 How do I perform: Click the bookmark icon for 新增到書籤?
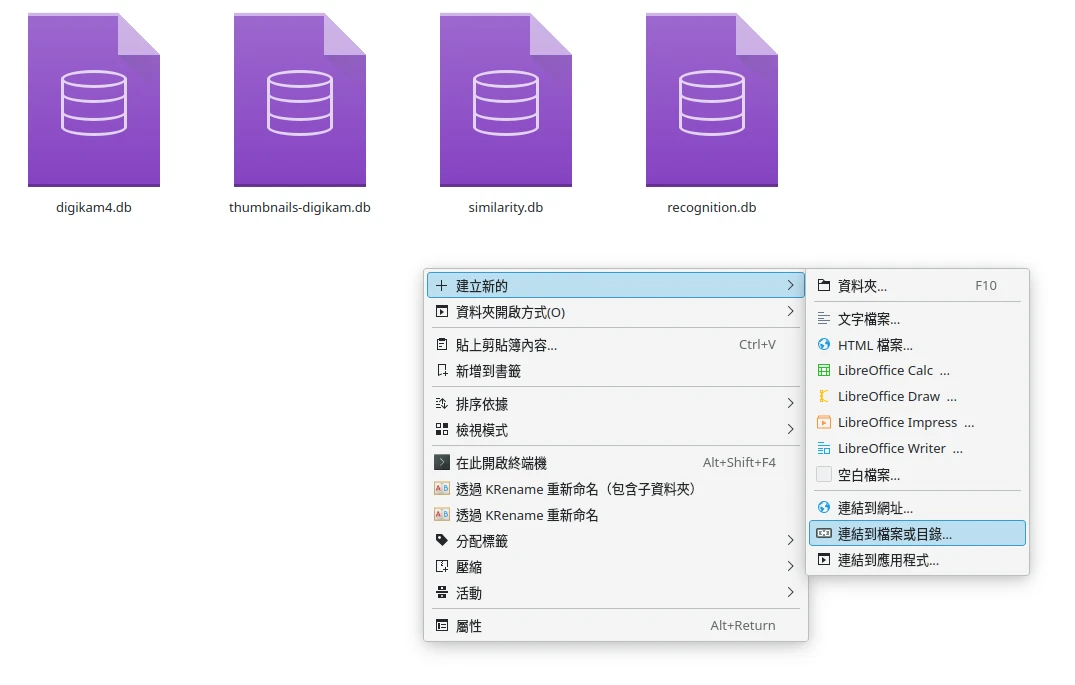click(x=442, y=370)
